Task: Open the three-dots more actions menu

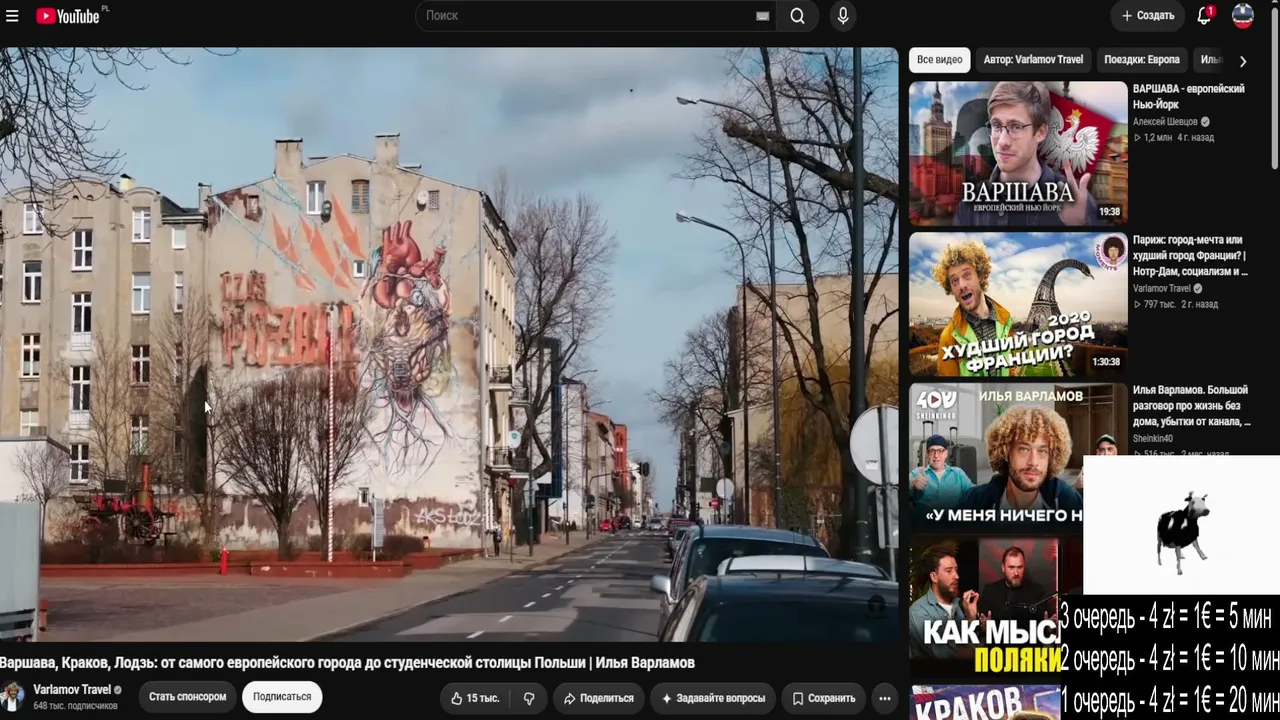Action: 885,698
